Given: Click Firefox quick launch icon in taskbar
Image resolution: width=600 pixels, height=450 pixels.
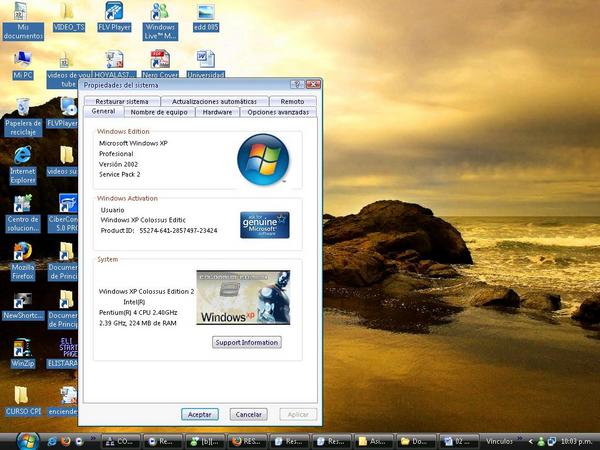Looking at the screenshot, I should coord(66,442).
